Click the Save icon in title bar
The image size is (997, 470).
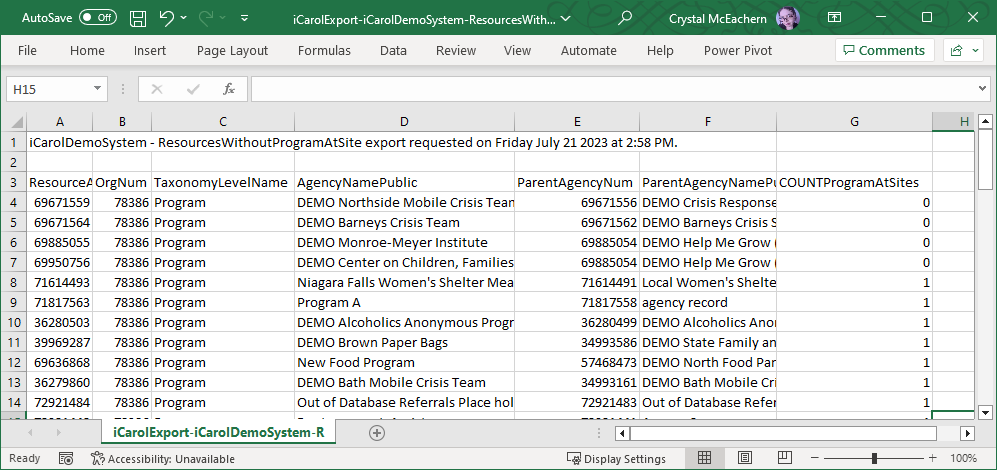click(138, 18)
